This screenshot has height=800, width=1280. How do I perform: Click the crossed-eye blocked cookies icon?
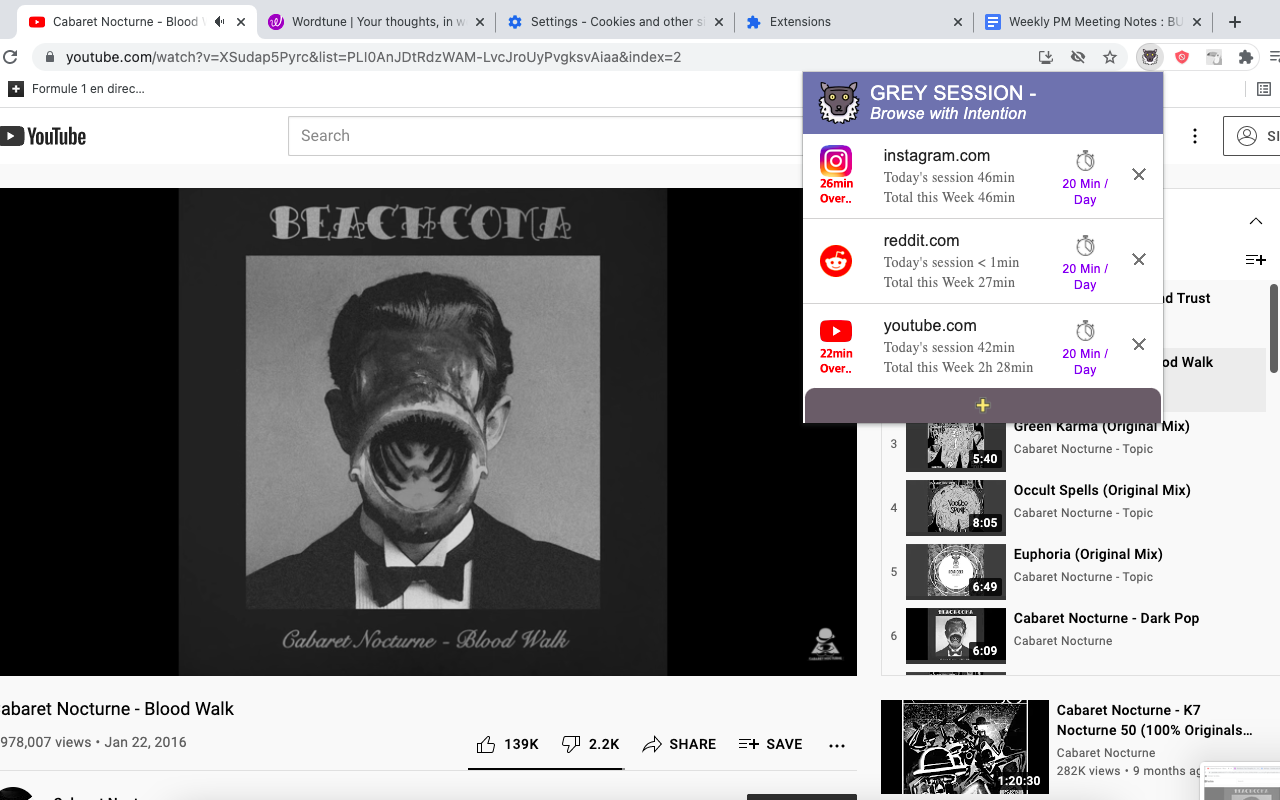(x=1078, y=57)
